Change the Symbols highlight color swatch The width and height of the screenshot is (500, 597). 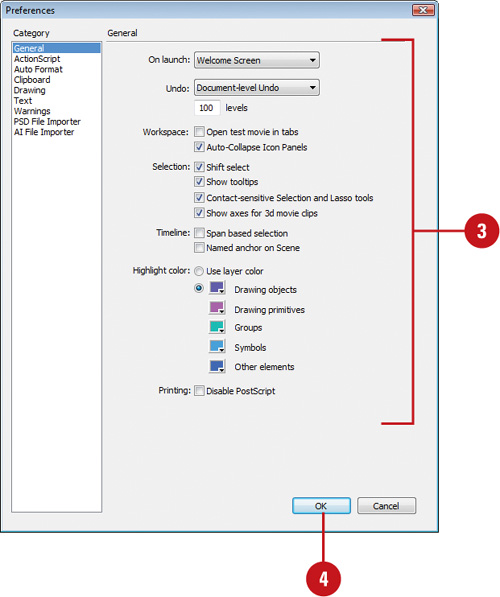coord(217,346)
